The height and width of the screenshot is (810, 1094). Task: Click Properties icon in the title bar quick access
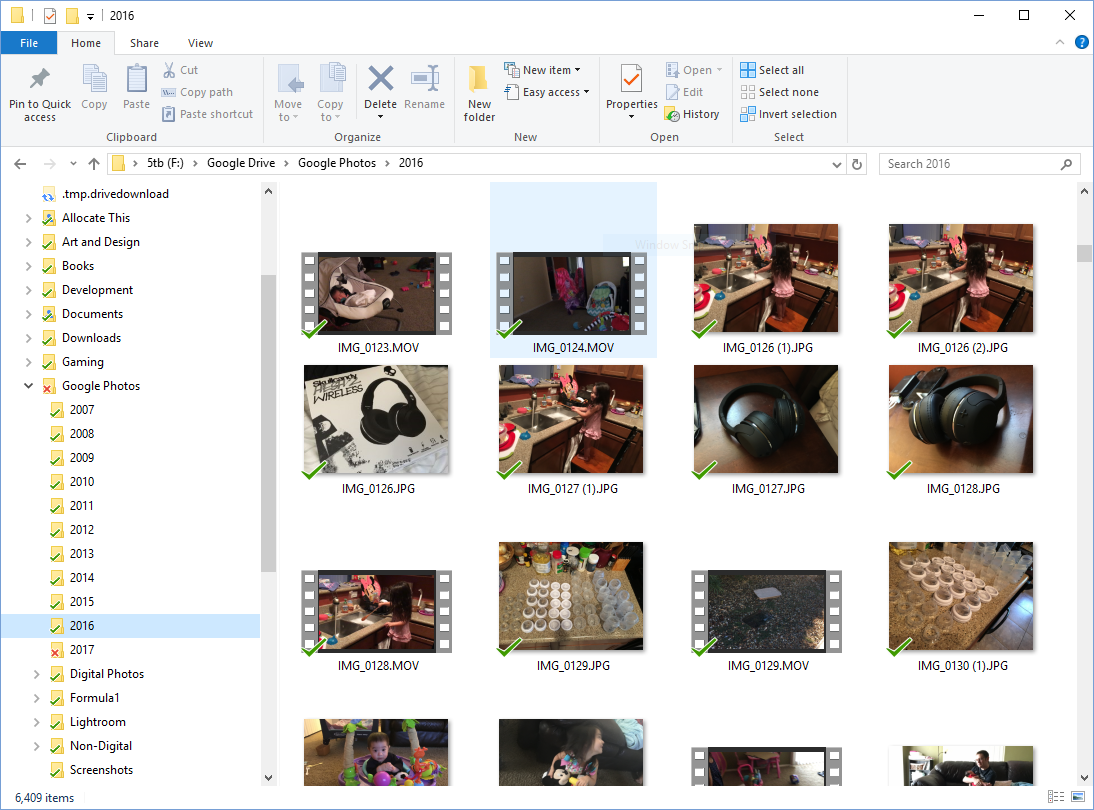coord(50,15)
